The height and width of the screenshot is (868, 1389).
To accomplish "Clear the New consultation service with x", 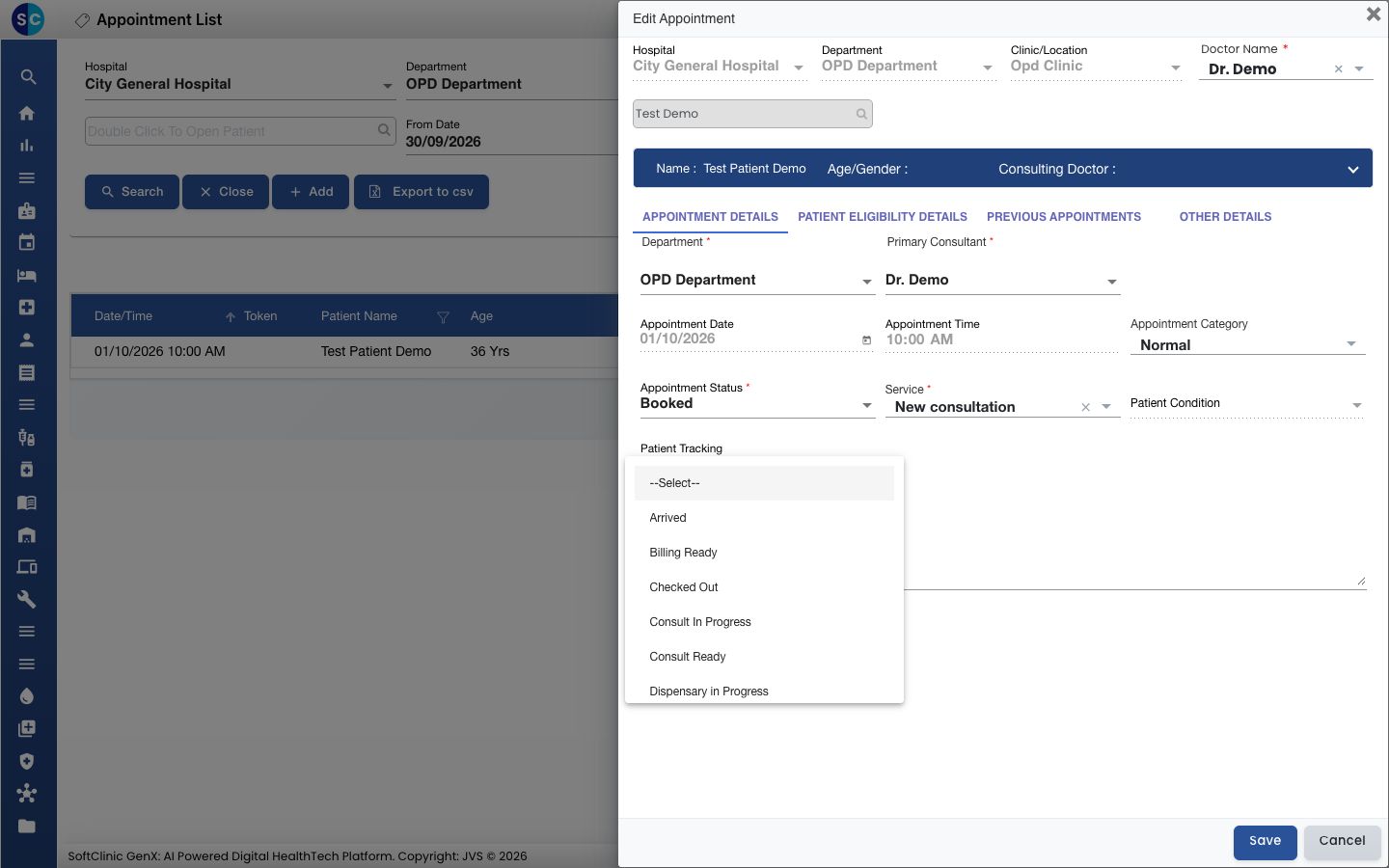I will click(1085, 407).
